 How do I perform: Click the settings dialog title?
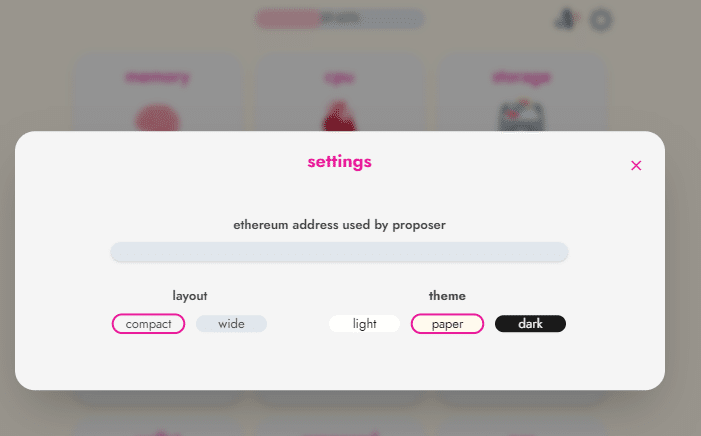pyautogui.click(x=339, y=160)
